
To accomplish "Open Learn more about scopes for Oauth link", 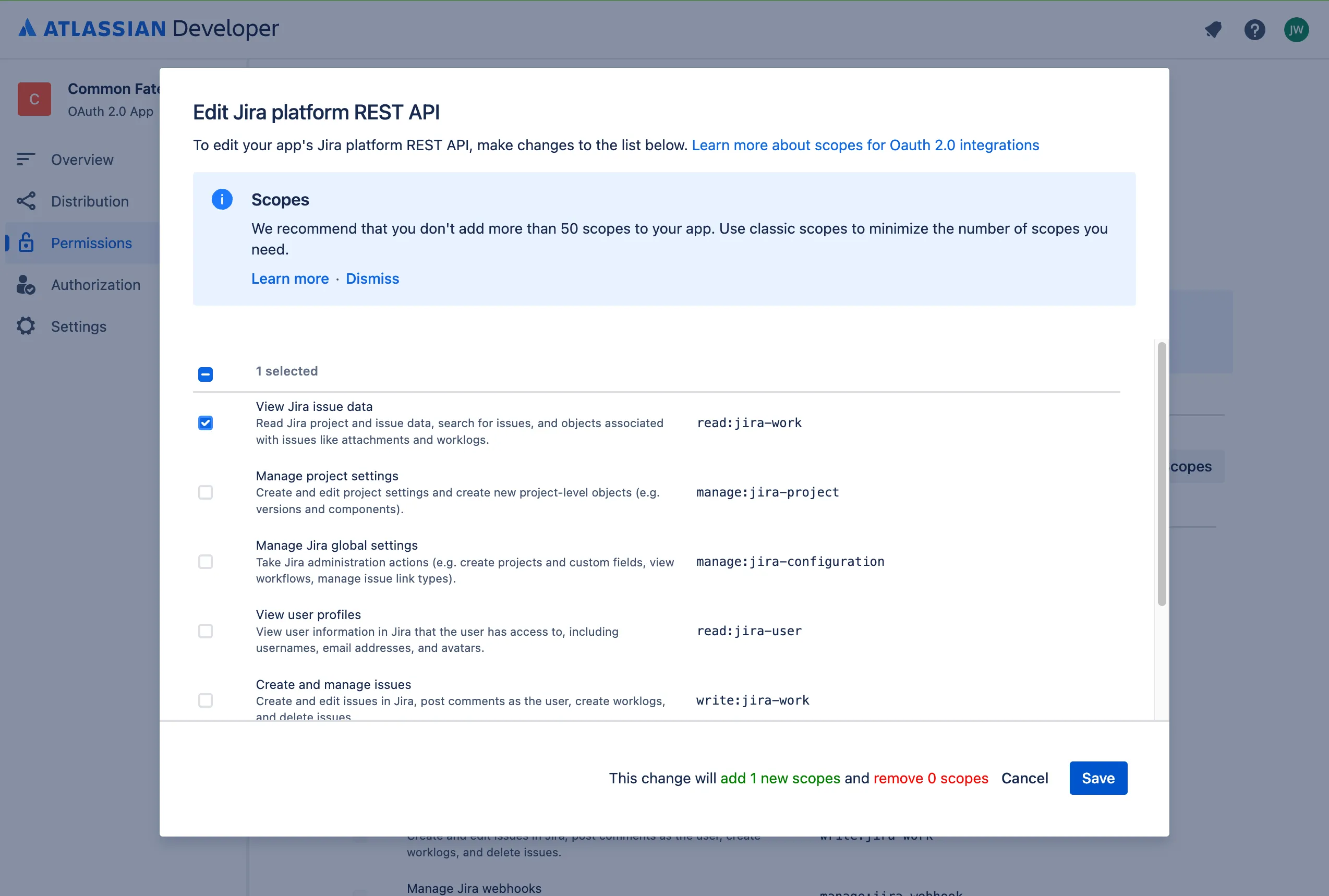I will click(865, 145).
